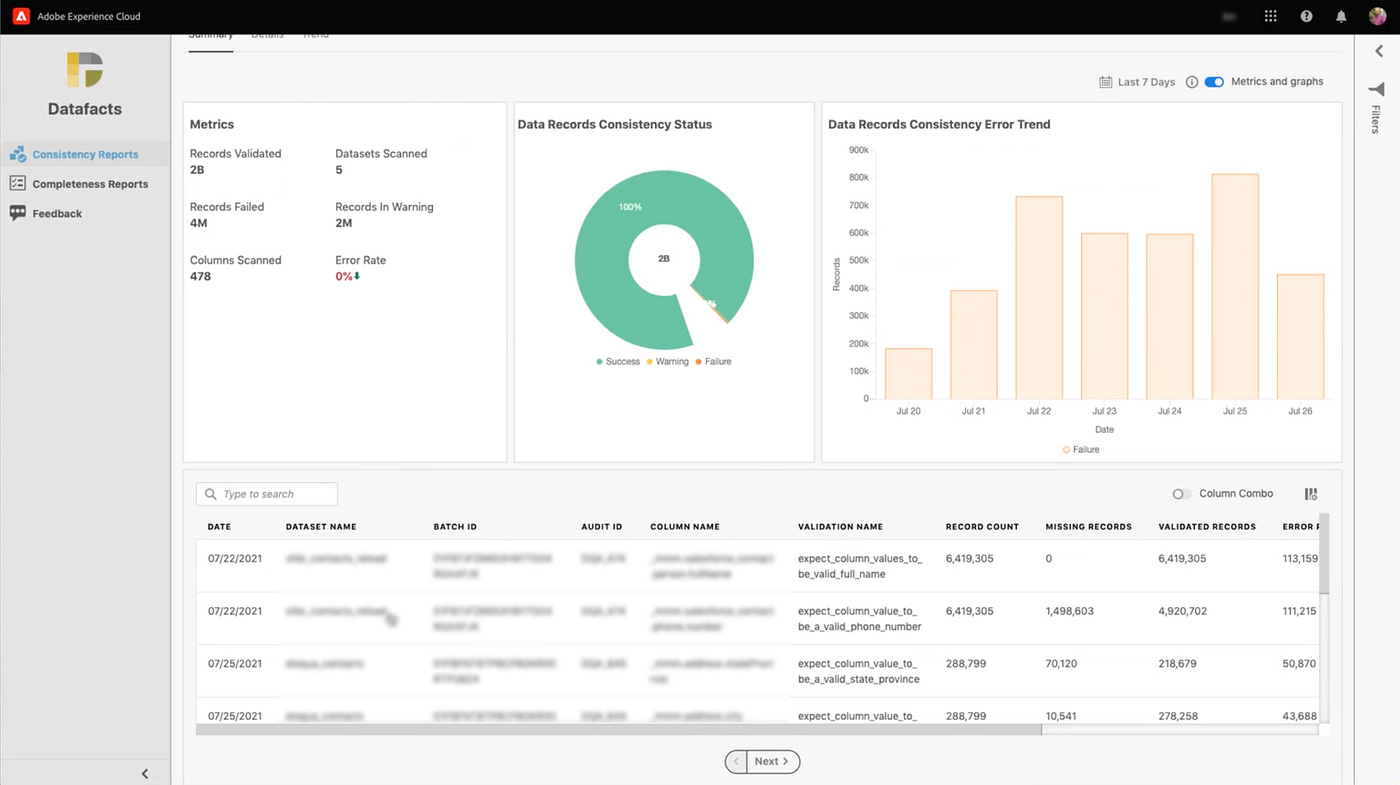The width and height of the screenshot is (1400, 785).
Task: Click the Completeness Reports checklist icon
Action: [17, 184]
